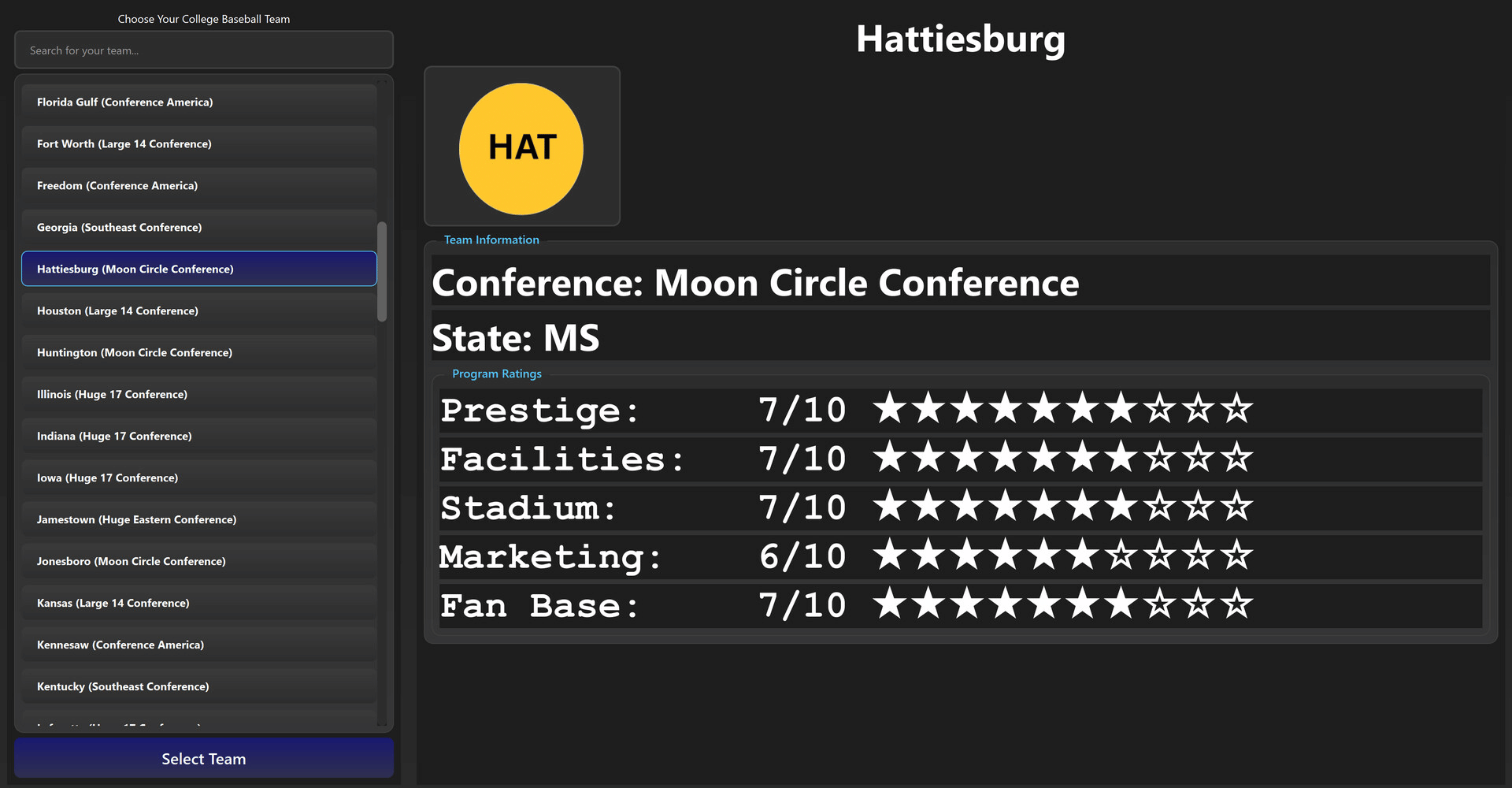Select Florida Gulf from the team list
The height and width of the screenshot is (788, 1512).
tap(199, 102)
